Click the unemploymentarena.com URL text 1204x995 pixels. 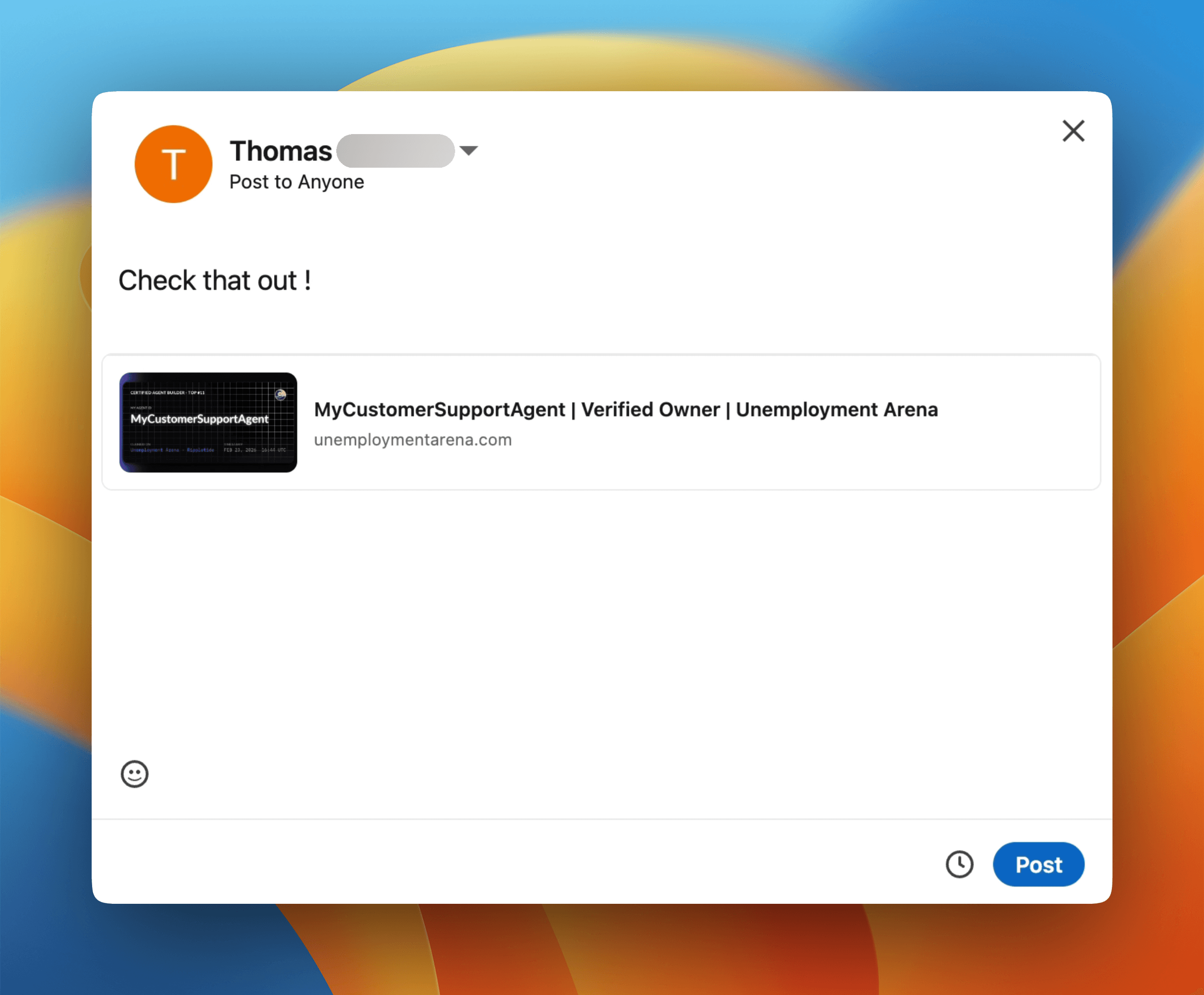click(x=413, y=439)
